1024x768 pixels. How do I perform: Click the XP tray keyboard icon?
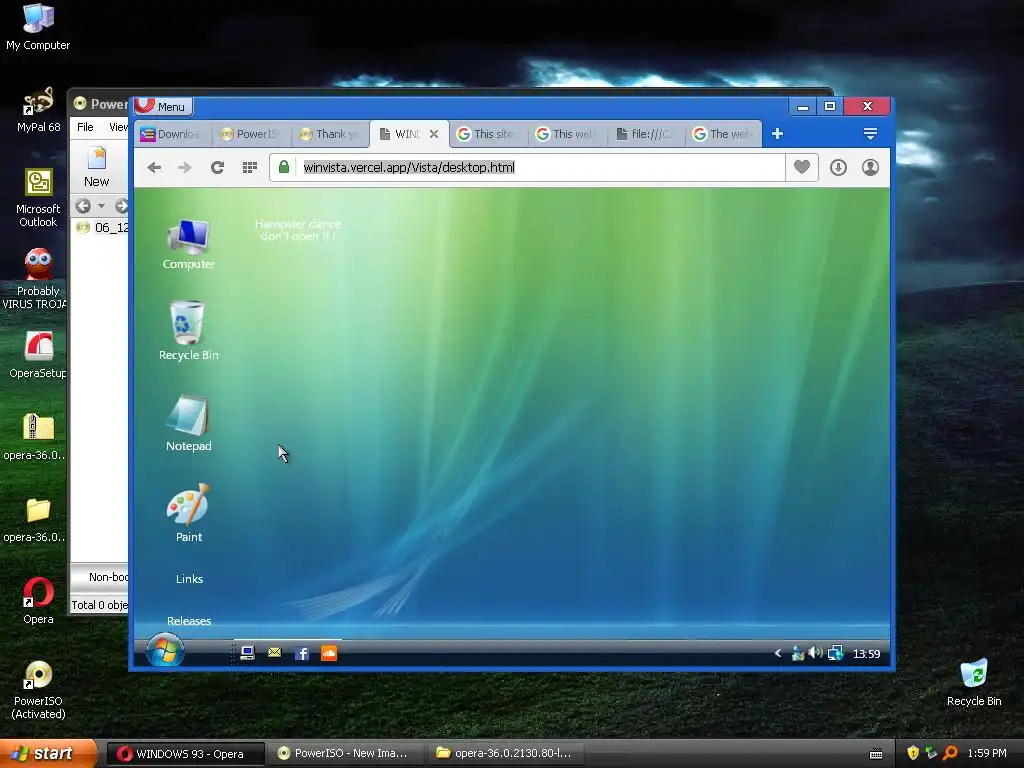876,754
